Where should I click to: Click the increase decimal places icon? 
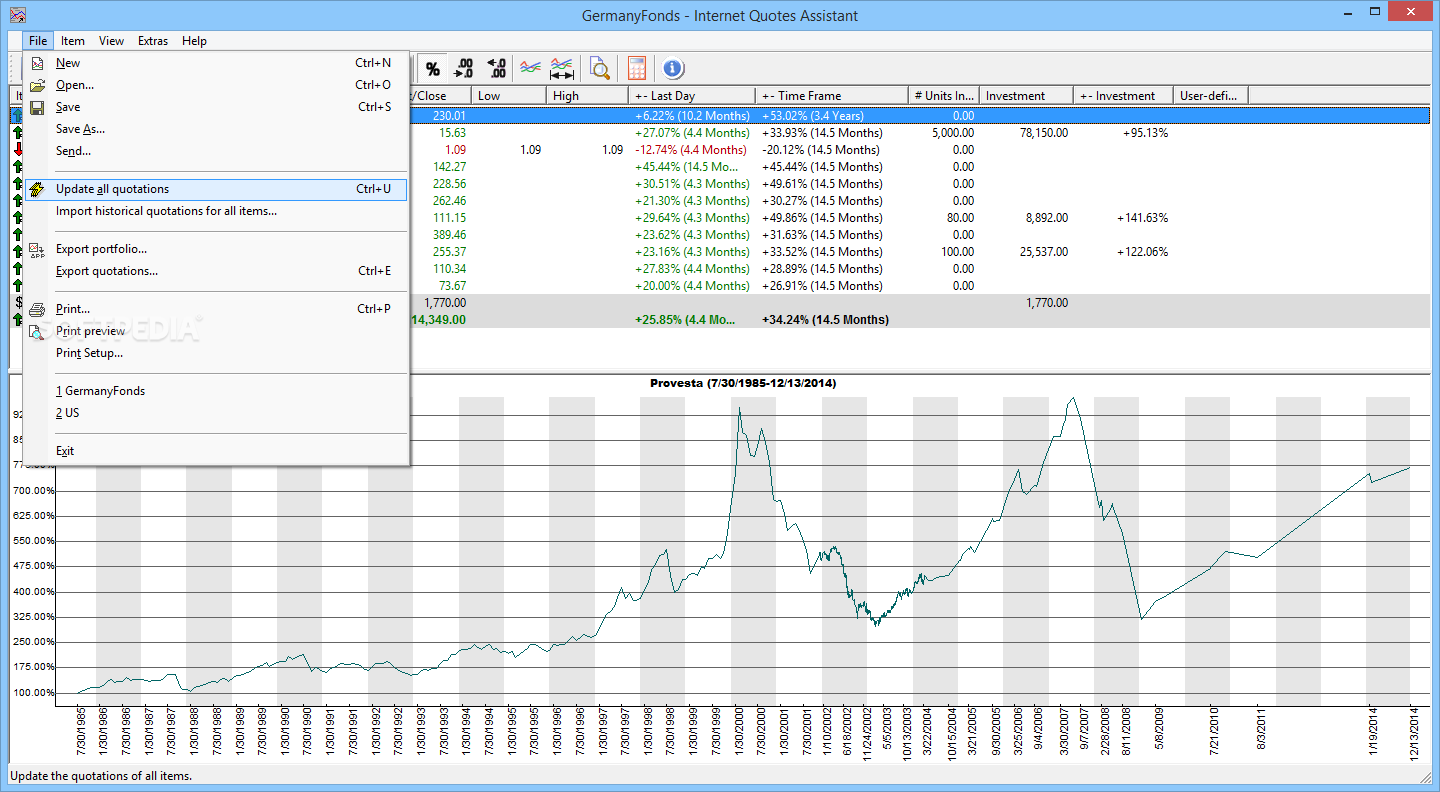(496, 68)
